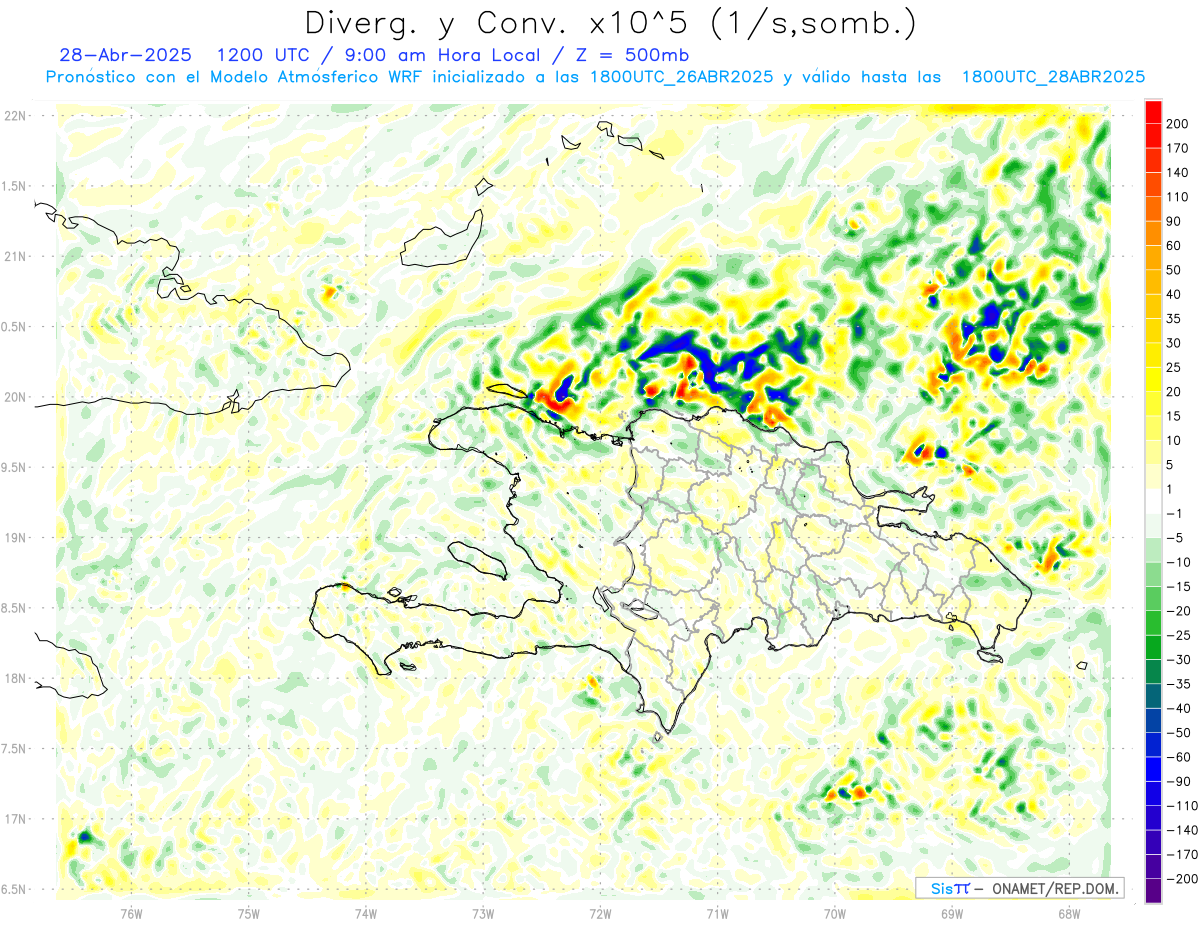Screen dimensions: 1200x927
Task: Click the colorbar value '35'
Action: coord(1175,319)
